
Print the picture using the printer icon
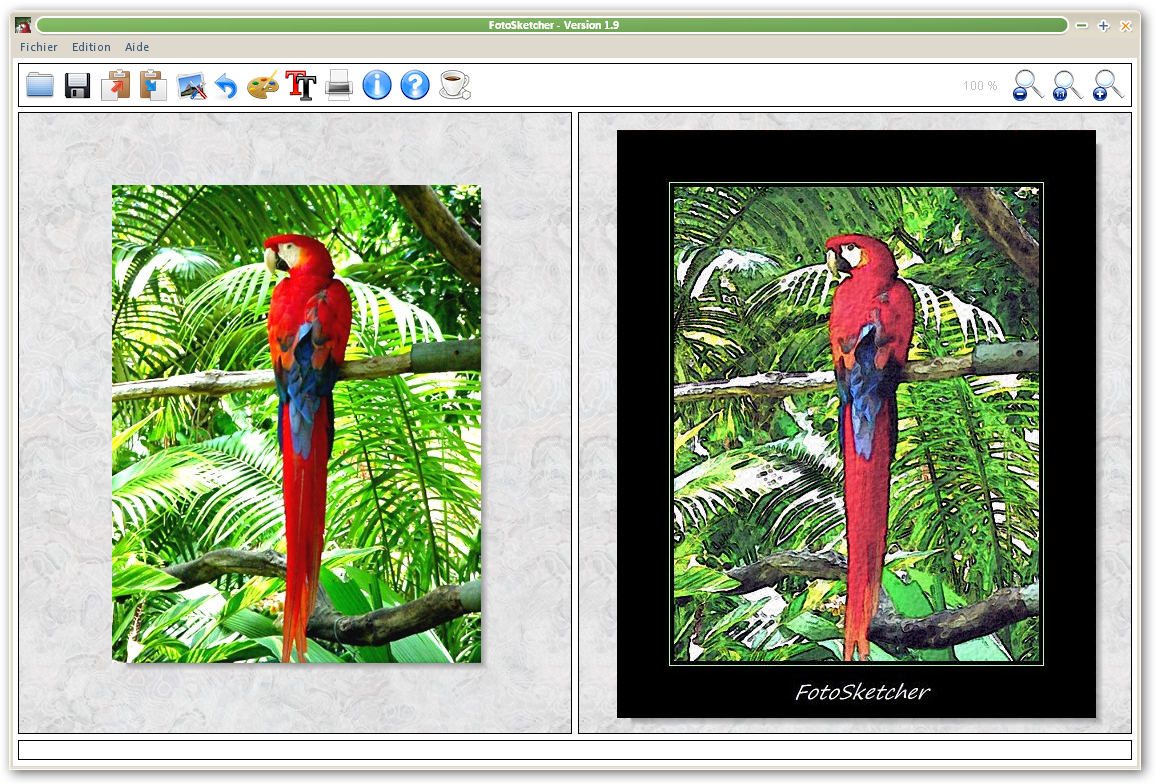tap(339, 86)
